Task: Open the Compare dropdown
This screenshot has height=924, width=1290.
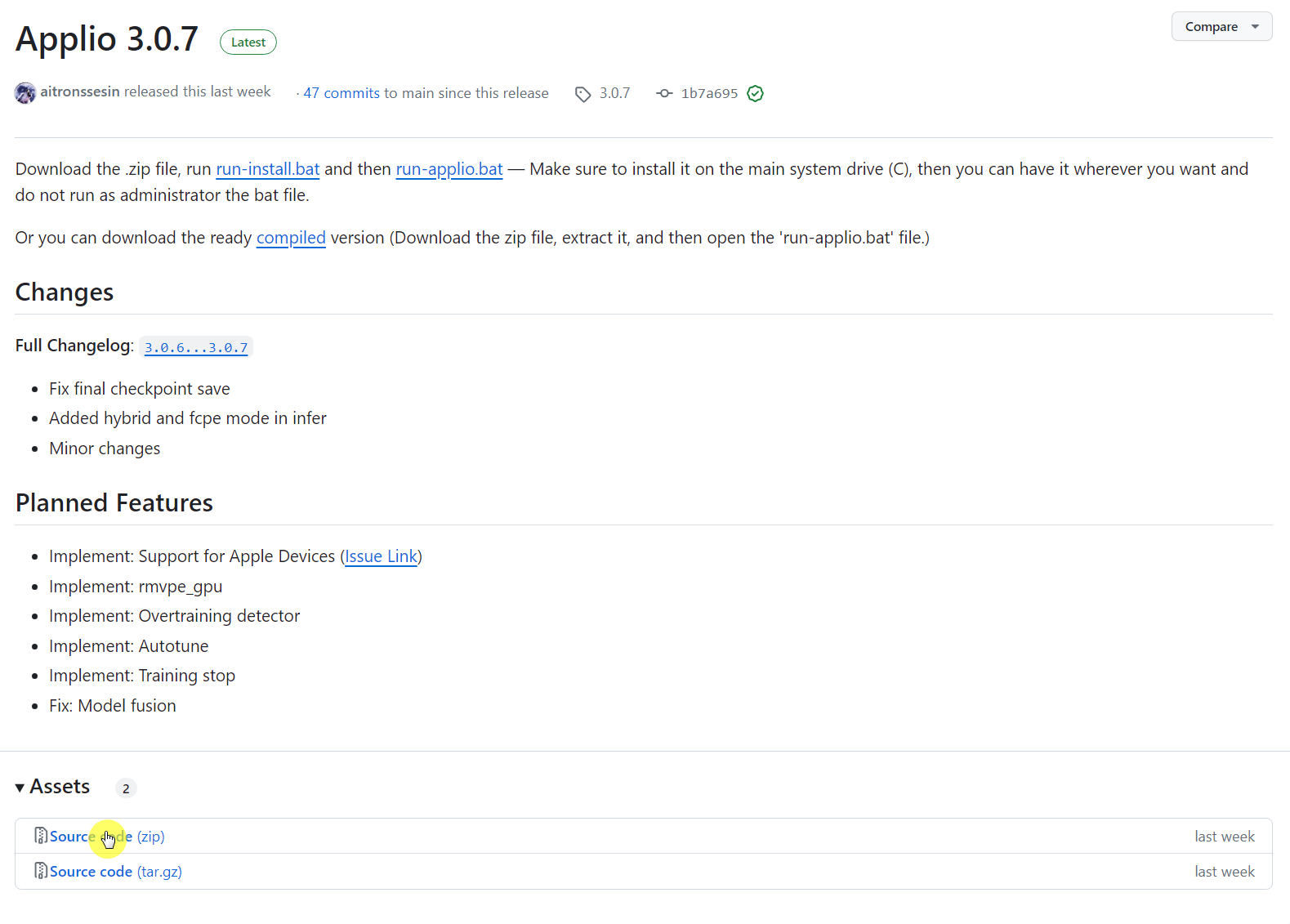Action: tap(1221, 26)
